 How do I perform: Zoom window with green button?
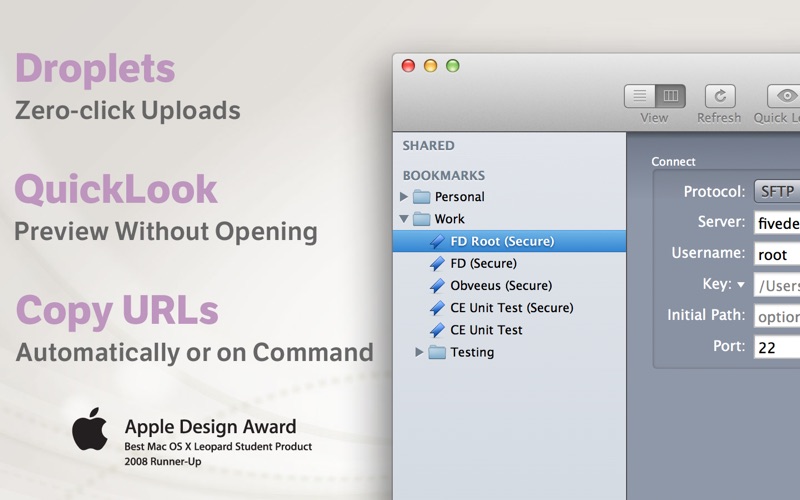click(453, 66)
